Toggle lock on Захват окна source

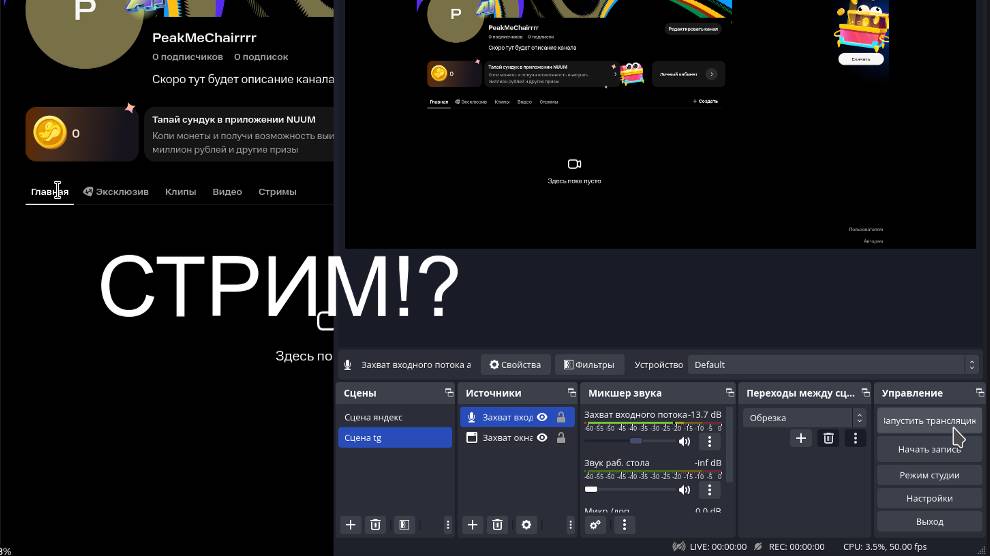561,437
